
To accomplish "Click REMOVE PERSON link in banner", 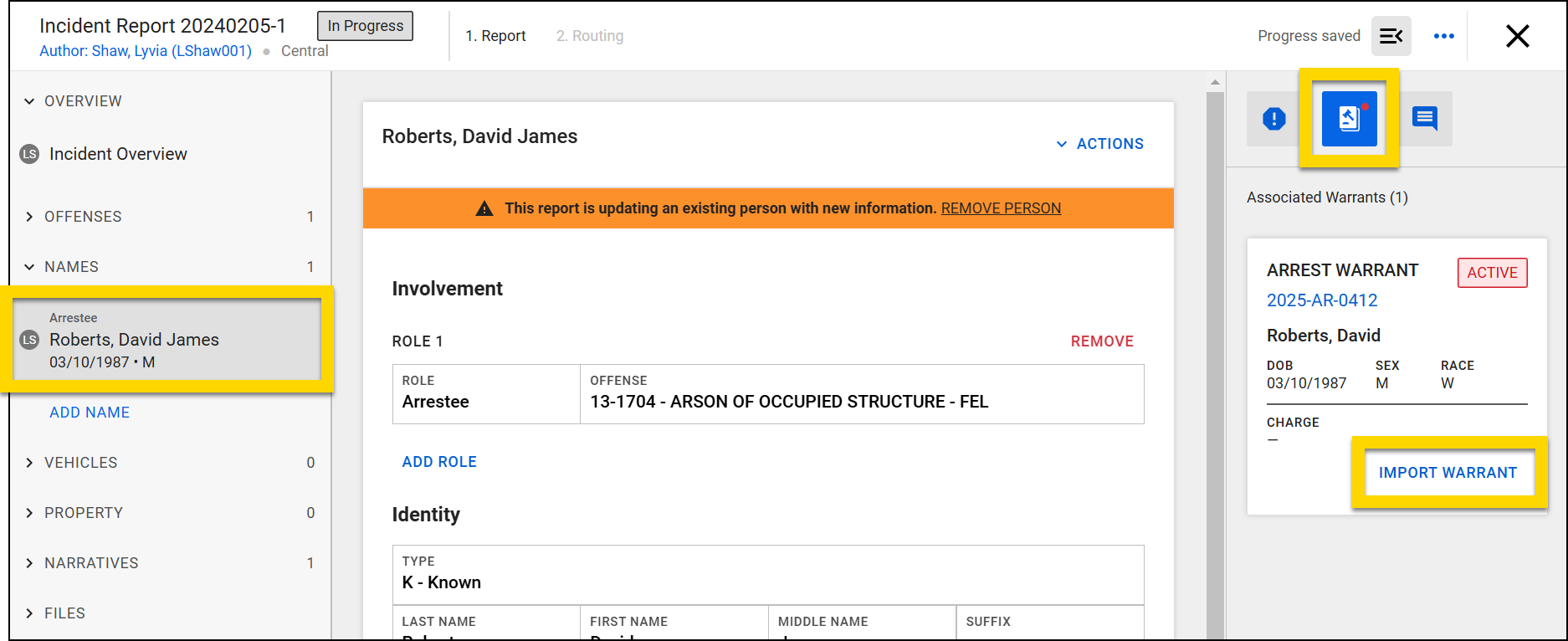I will point(1001,208).
